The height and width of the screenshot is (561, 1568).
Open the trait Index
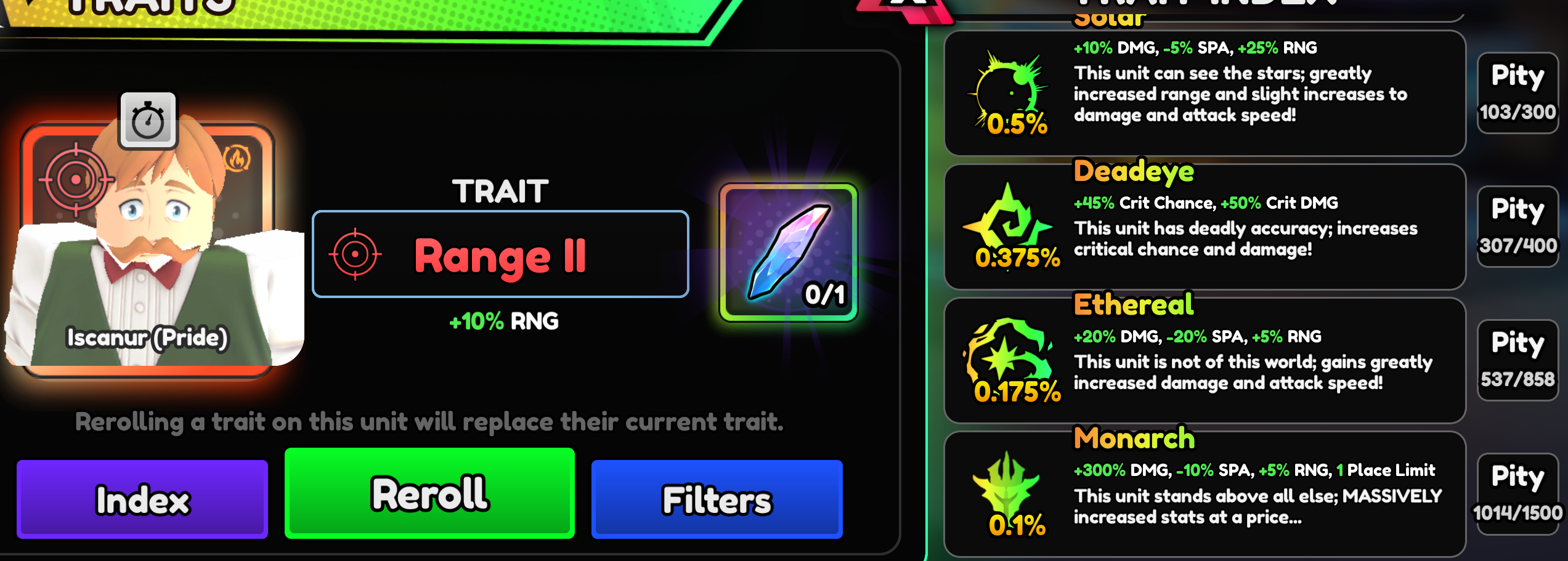tap(142, 499)
